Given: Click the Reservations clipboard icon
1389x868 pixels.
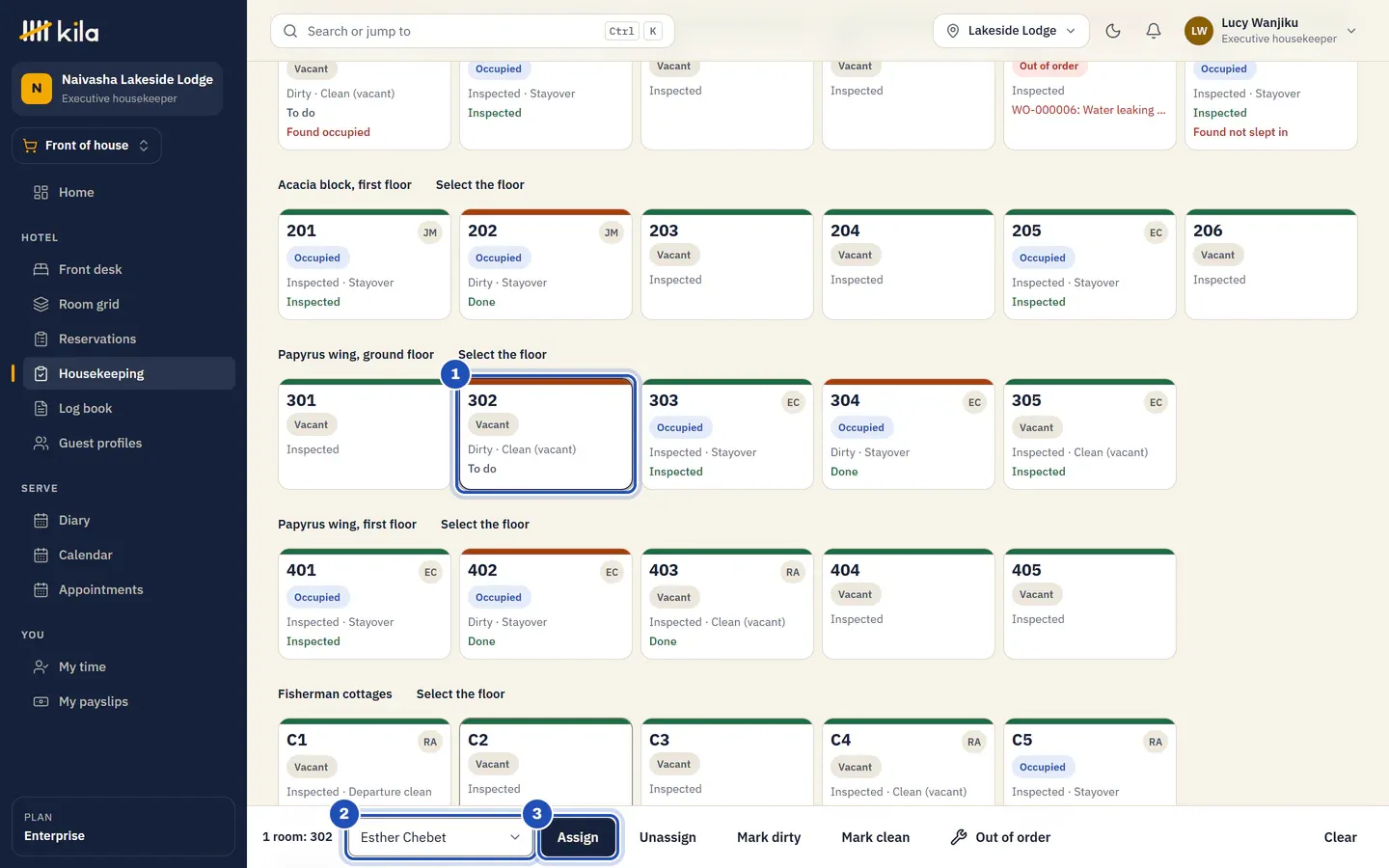Looking at the screenshot, I should [x=41, y=339].
